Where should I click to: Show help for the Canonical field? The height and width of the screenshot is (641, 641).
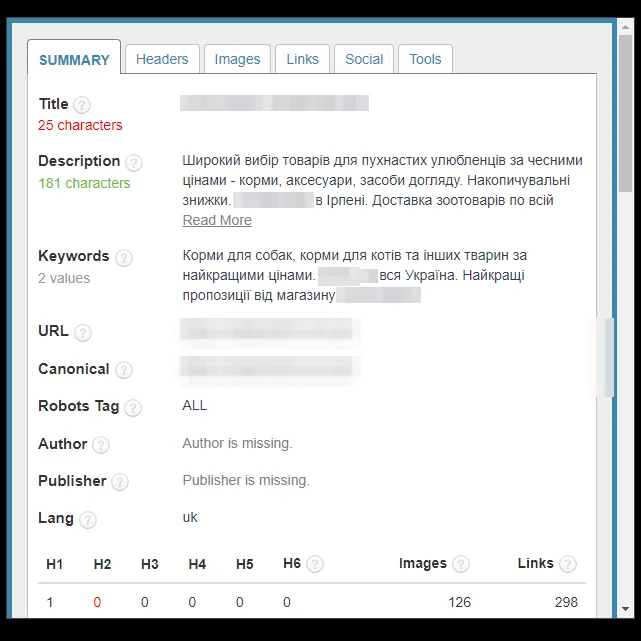pos(123,370)
